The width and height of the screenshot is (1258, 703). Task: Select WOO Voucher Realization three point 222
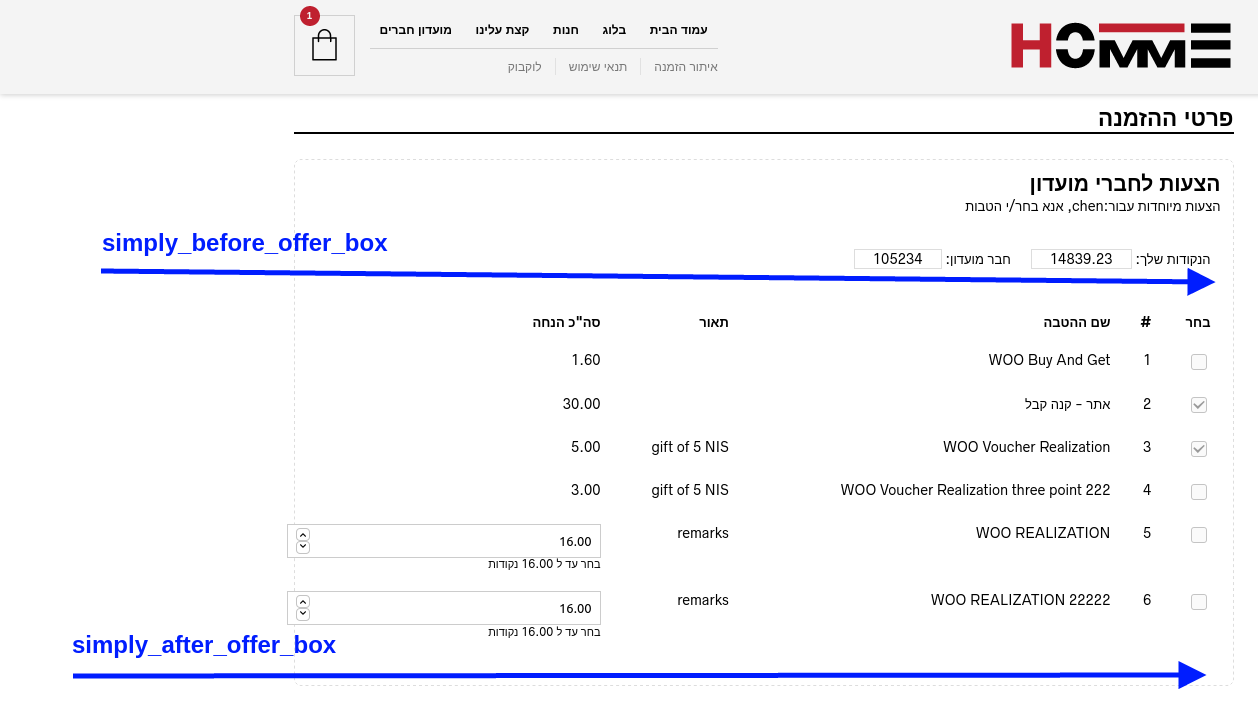pyautogui.click(x=1199, y=492)
